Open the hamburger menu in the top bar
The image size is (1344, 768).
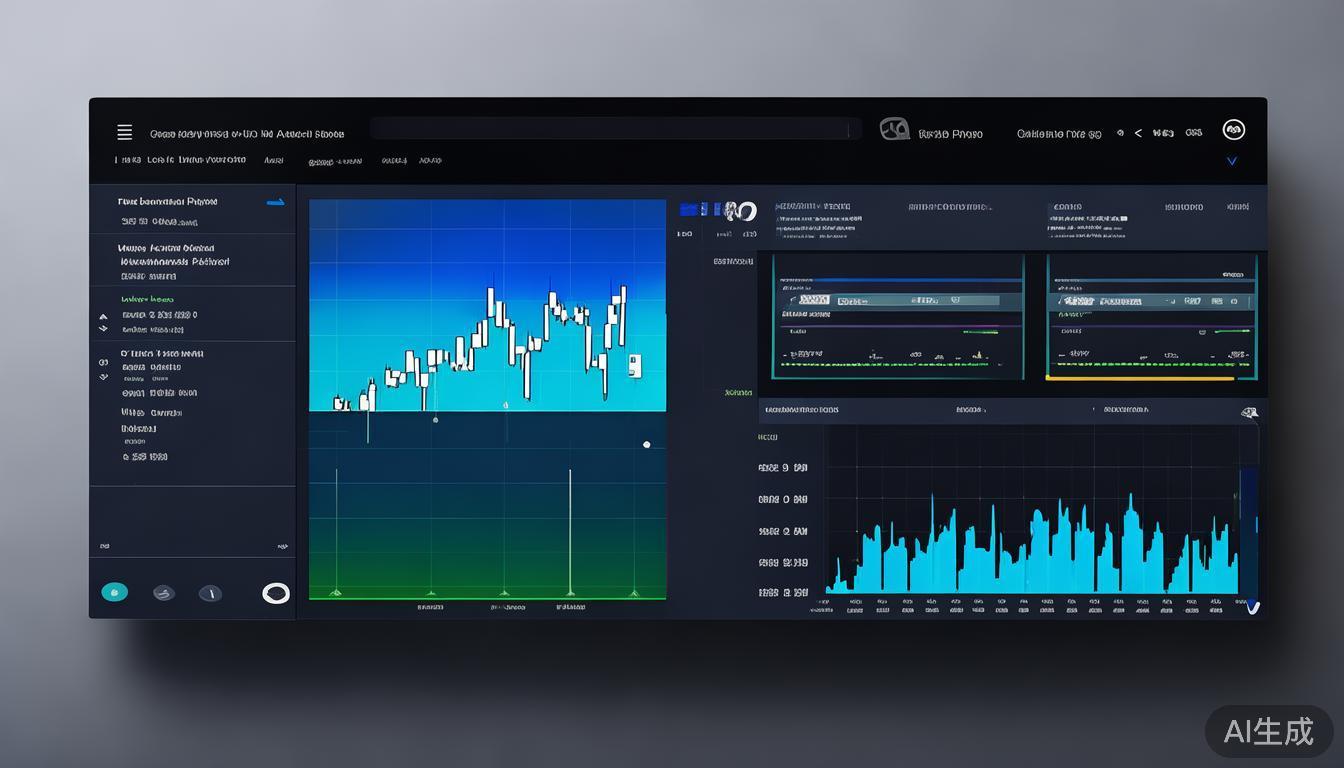pos(125,132)
